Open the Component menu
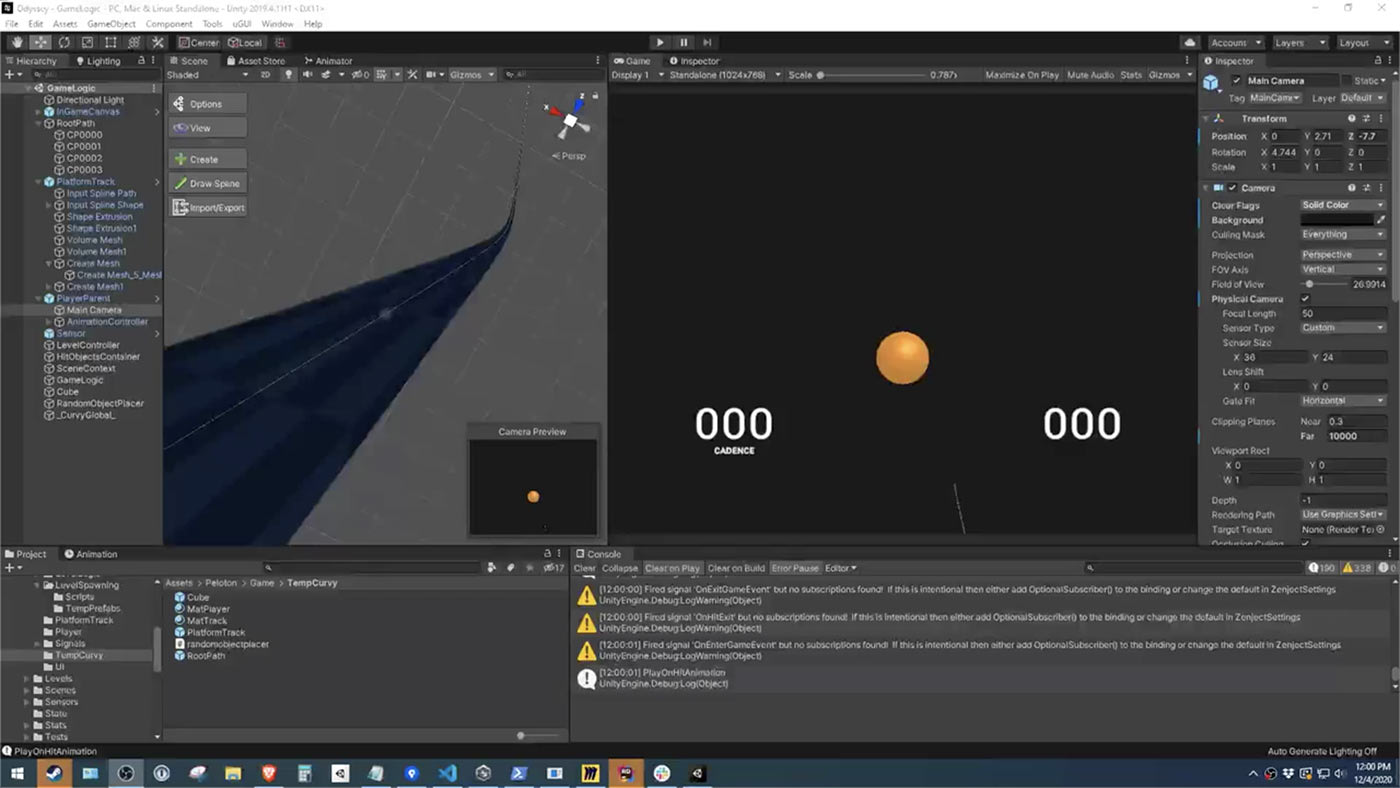 [x=169, y=24]
